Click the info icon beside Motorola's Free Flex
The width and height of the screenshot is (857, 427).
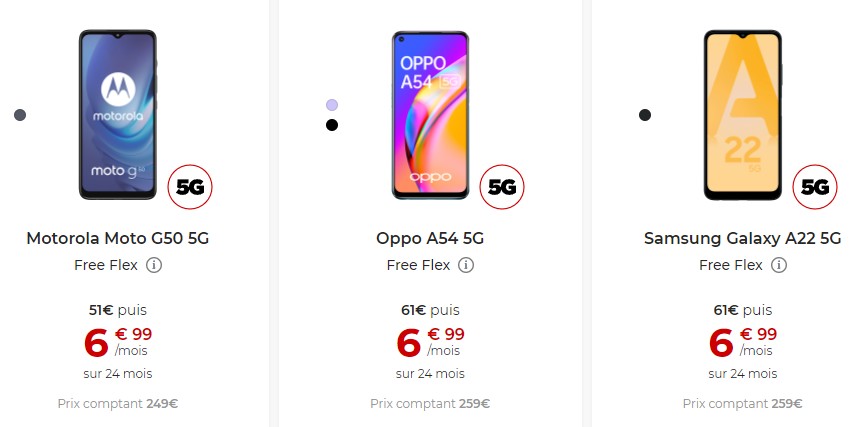point(154,265)
